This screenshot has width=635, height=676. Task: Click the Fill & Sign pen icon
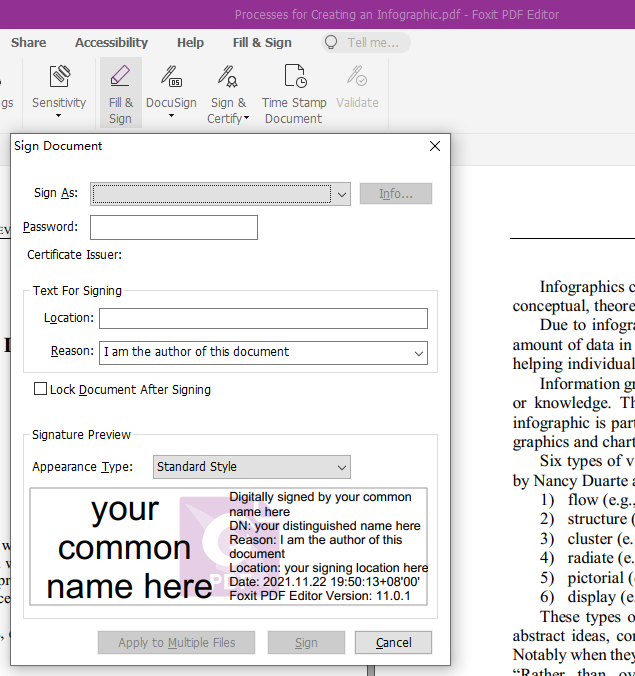(120, 77)
